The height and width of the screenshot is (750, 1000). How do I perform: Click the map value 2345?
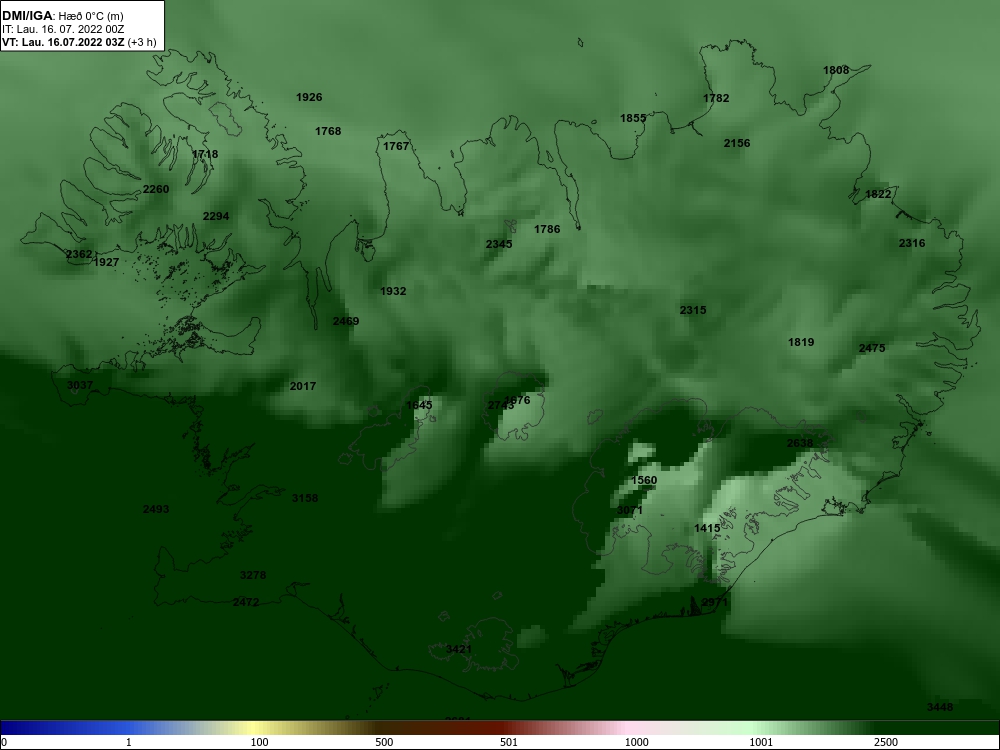499,244
